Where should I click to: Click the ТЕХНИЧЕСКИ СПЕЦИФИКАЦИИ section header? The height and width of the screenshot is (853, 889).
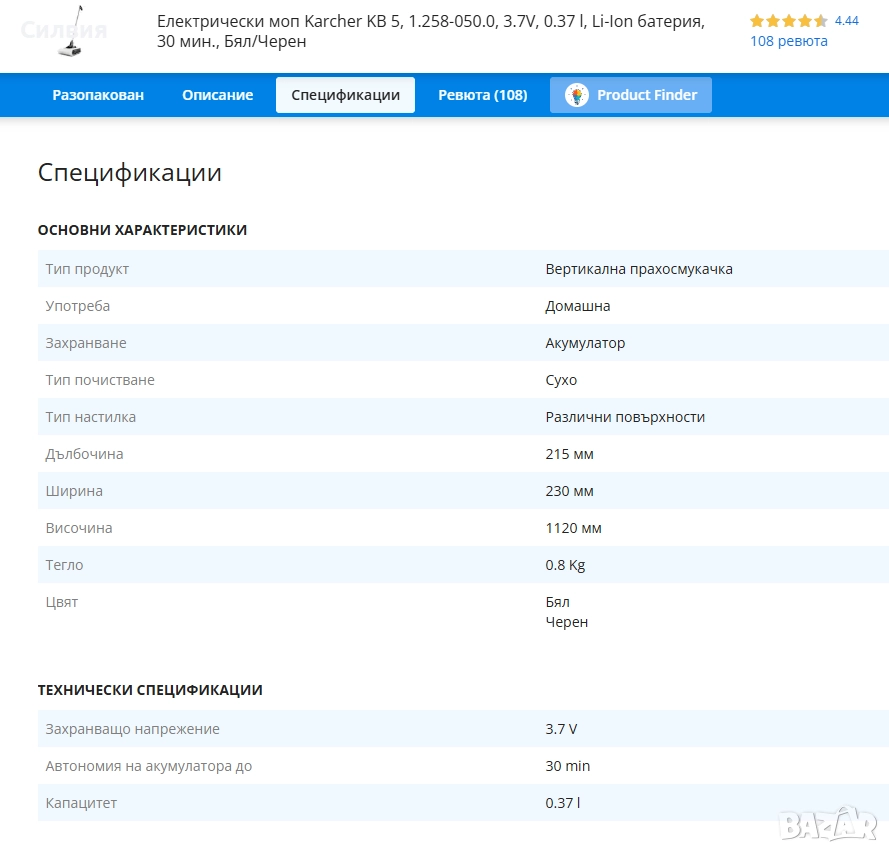click(x=150, y=690)
